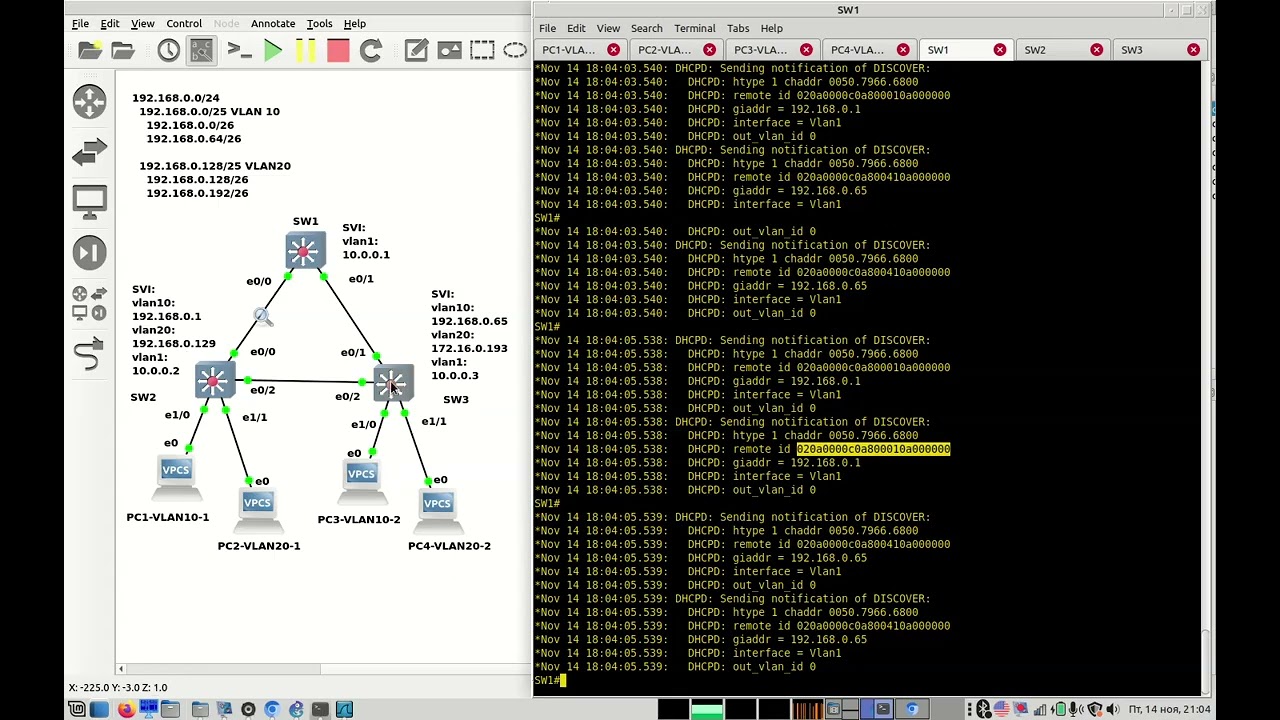The width and height of the screenshot is (1280, 720).
Task: Open GNS3 Tools menu
Action: (319, 23)
